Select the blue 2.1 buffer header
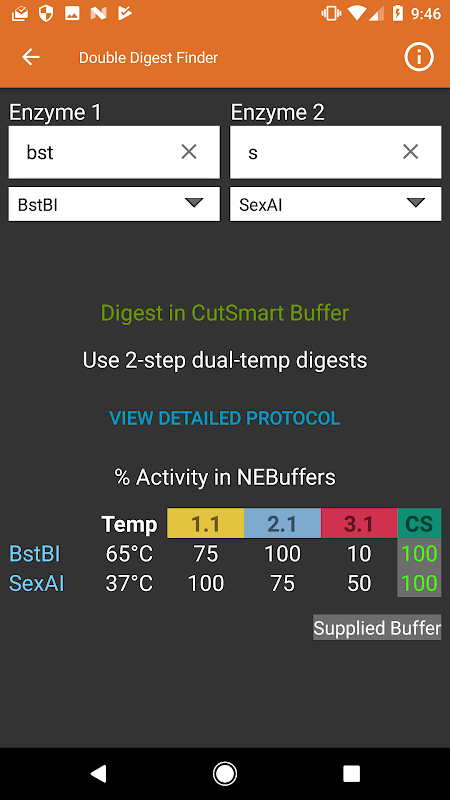The width and height of the screenshot is (450, 800). [283, 523]
